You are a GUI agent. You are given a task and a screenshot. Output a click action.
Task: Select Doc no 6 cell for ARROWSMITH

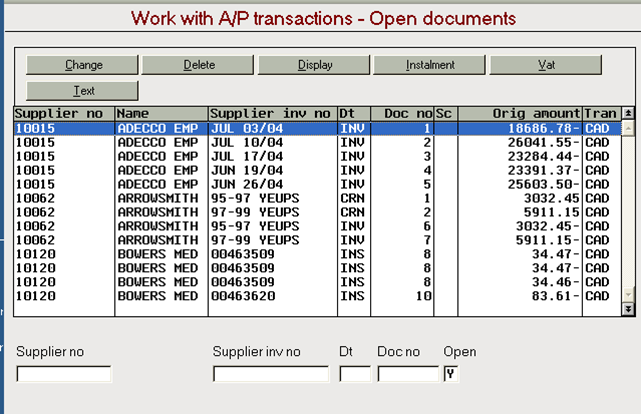(428, 226)
